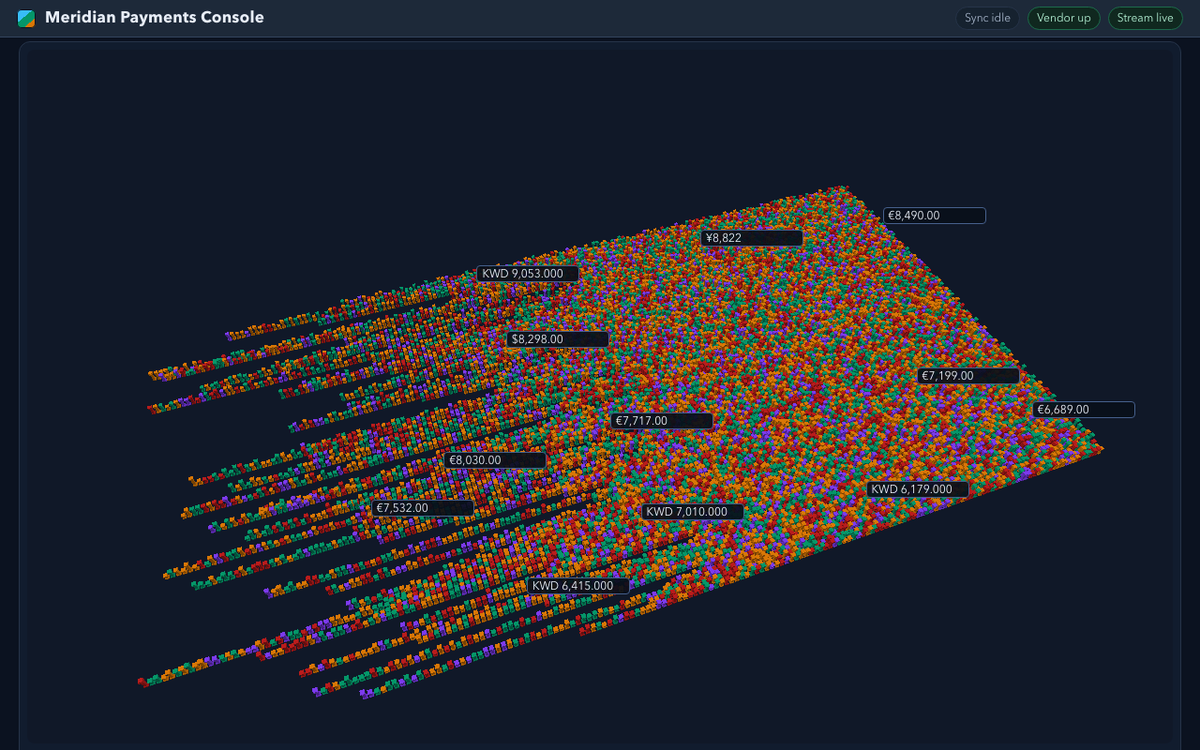Click the Meridian Payments Console title
The image size is (1200, 750).
pos(155,18)
